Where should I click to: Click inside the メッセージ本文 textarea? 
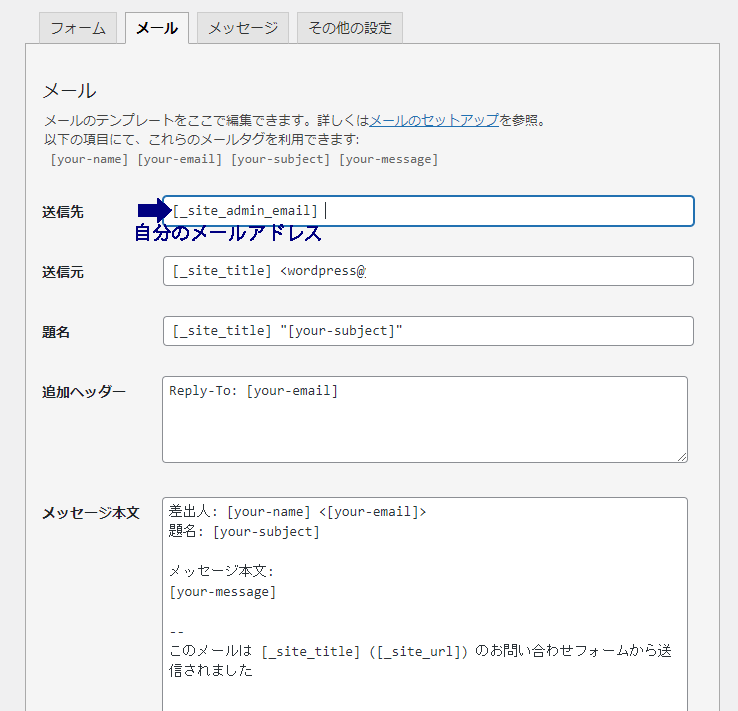click(425, 604)
